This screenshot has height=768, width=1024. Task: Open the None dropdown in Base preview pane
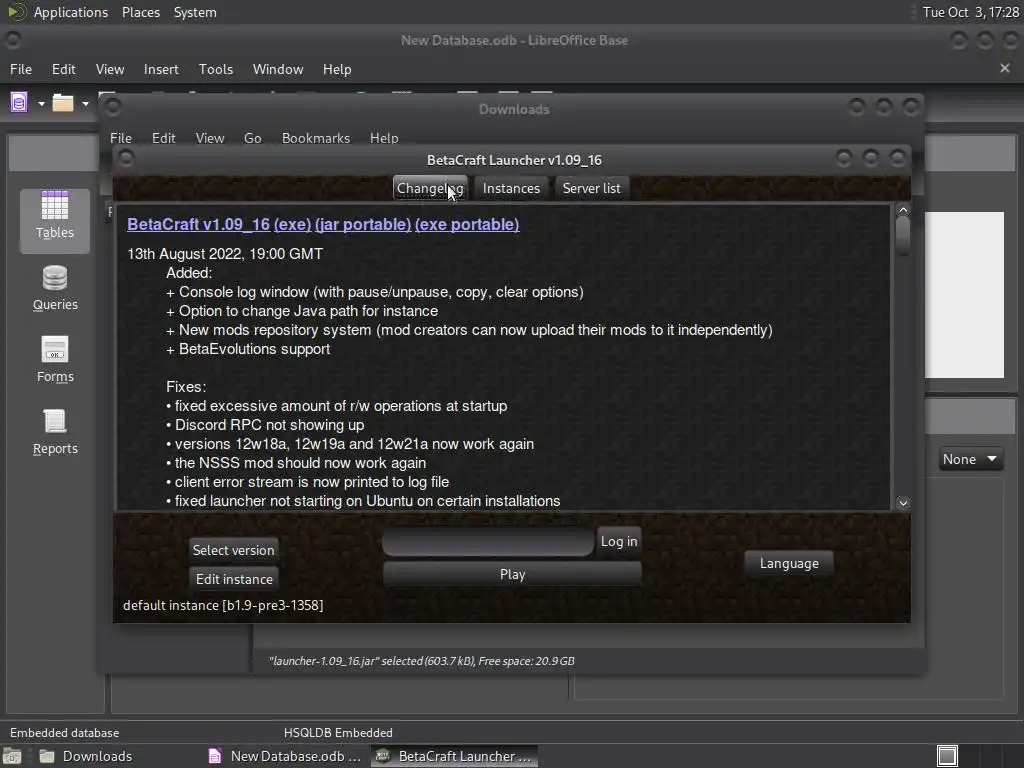click(970, 459)
